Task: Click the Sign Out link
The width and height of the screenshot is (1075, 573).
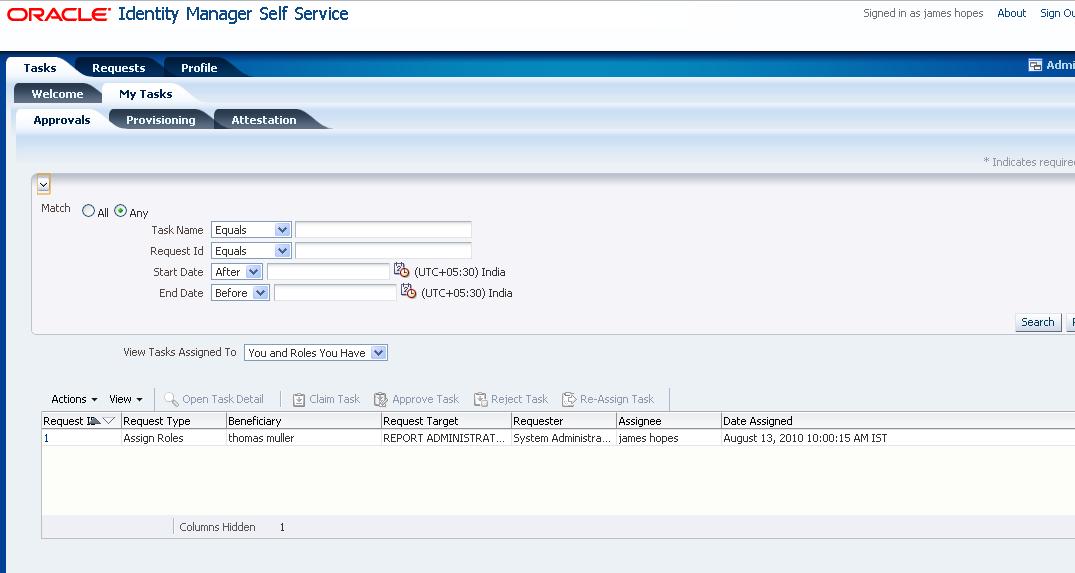Action: (x=1056, y=13)
